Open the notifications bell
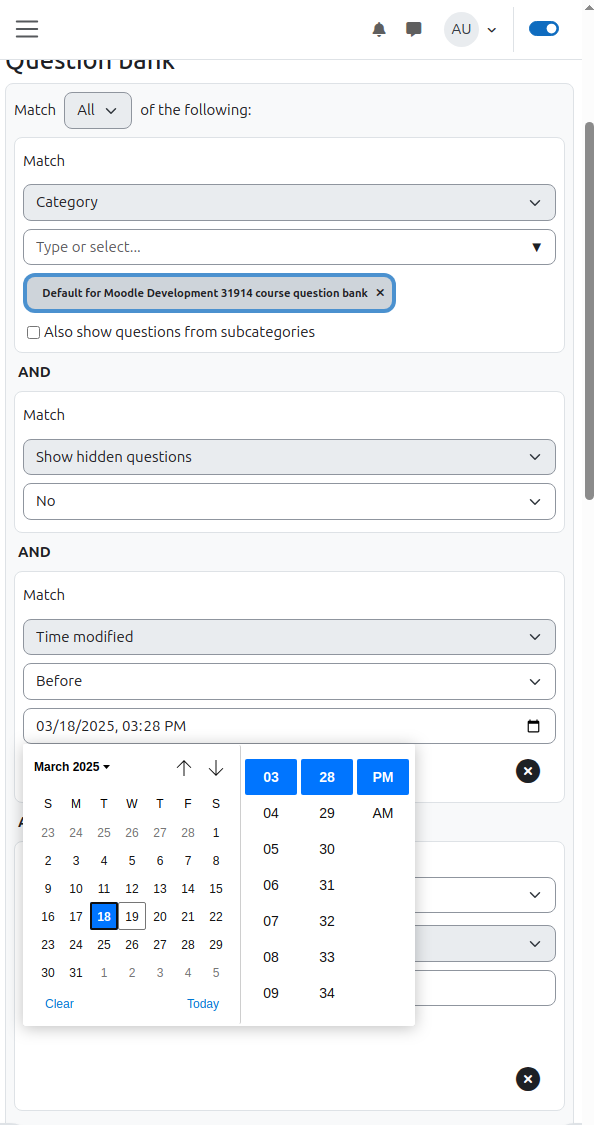This screenshot has width=594, height=1125. point(379,29)
